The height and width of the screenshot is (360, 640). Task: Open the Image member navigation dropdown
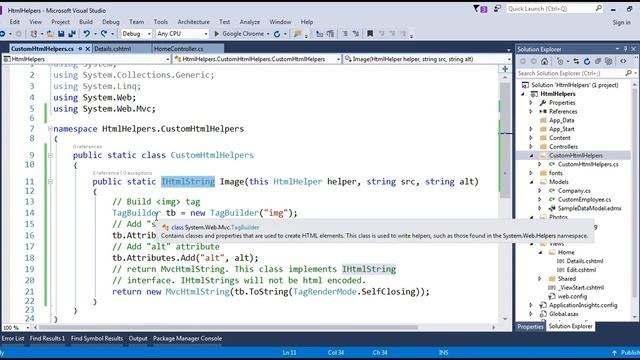(509, 59)
